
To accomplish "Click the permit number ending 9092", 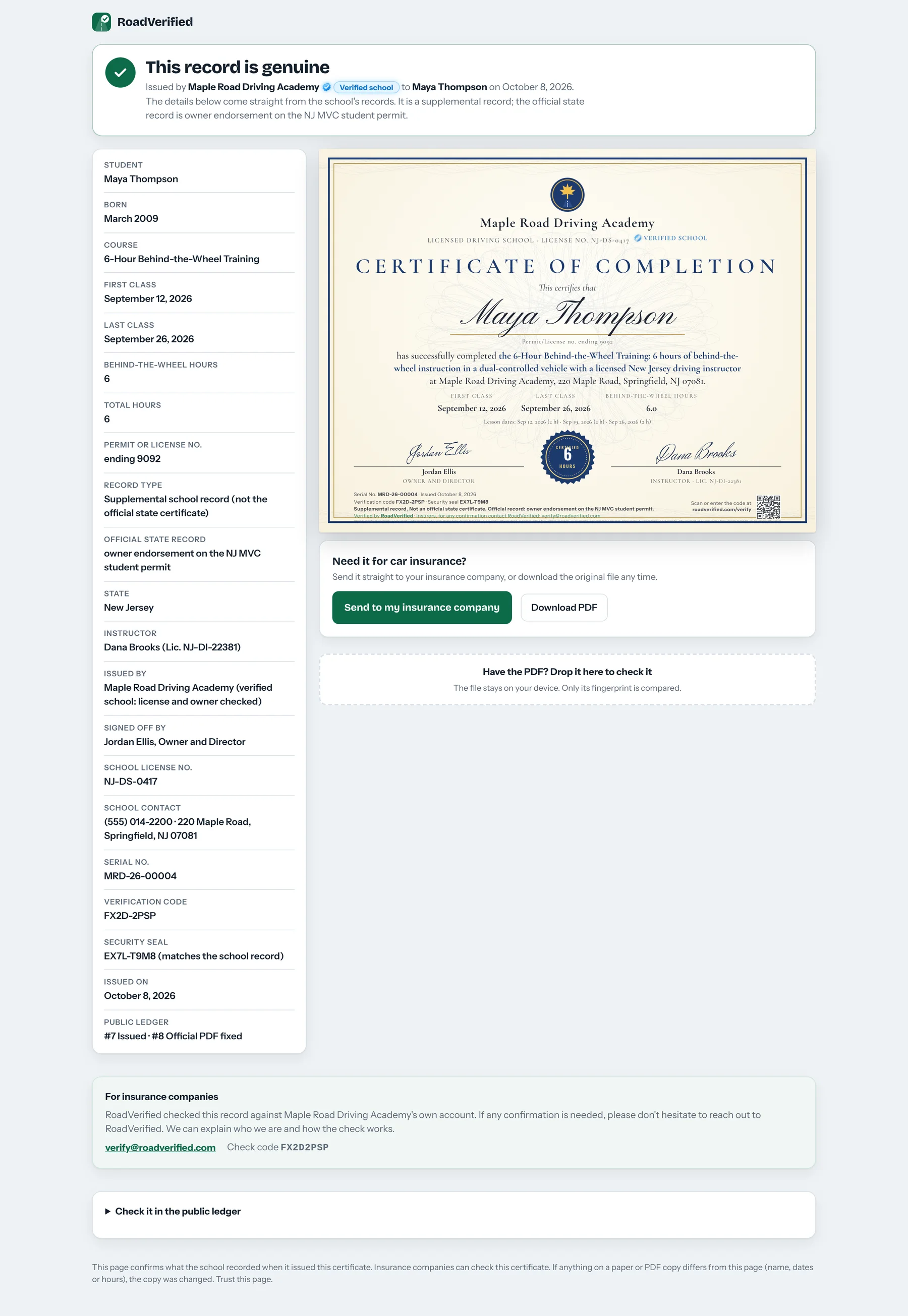I will click(x=133, y=459).
